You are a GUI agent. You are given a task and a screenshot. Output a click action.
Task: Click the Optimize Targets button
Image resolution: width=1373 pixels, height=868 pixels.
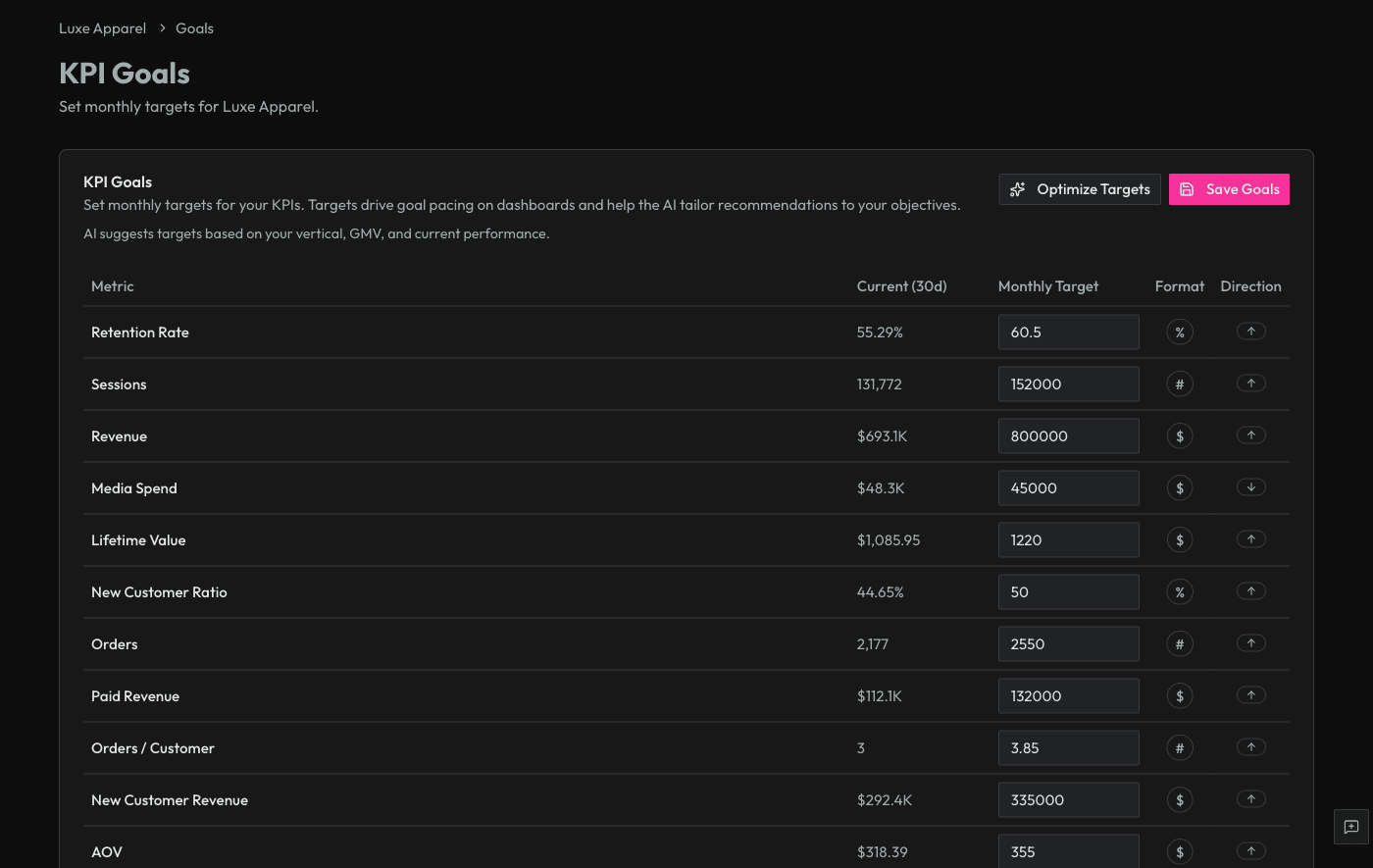tap(1079, 189)
